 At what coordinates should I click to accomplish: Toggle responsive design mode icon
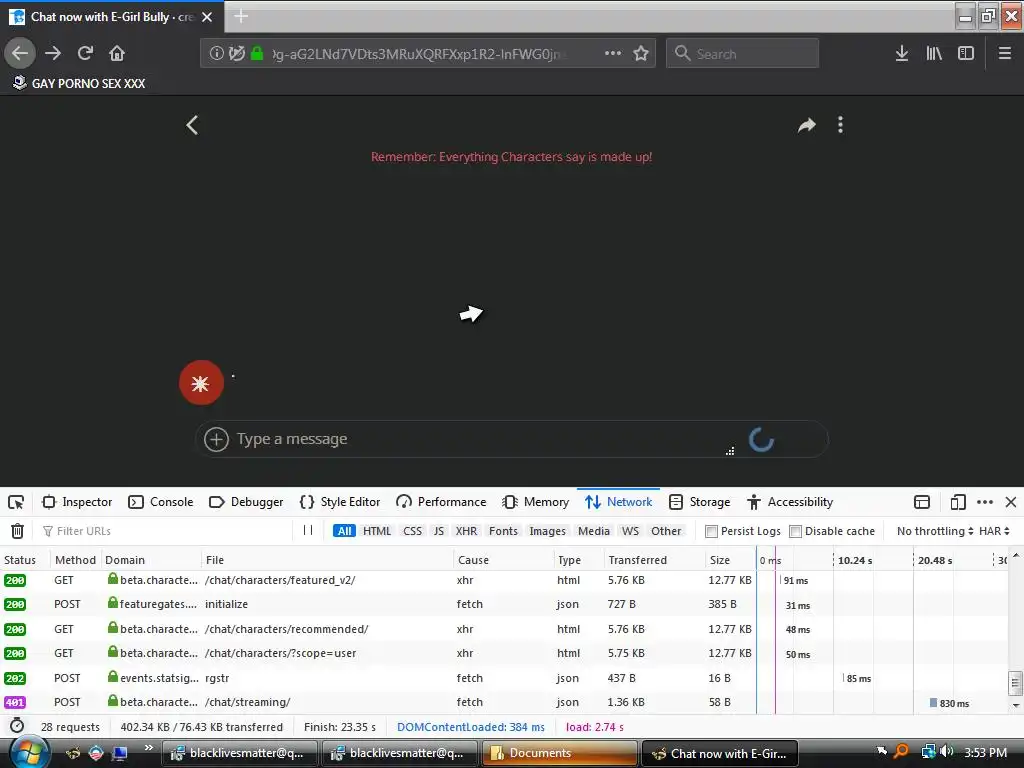pos(957,502)
